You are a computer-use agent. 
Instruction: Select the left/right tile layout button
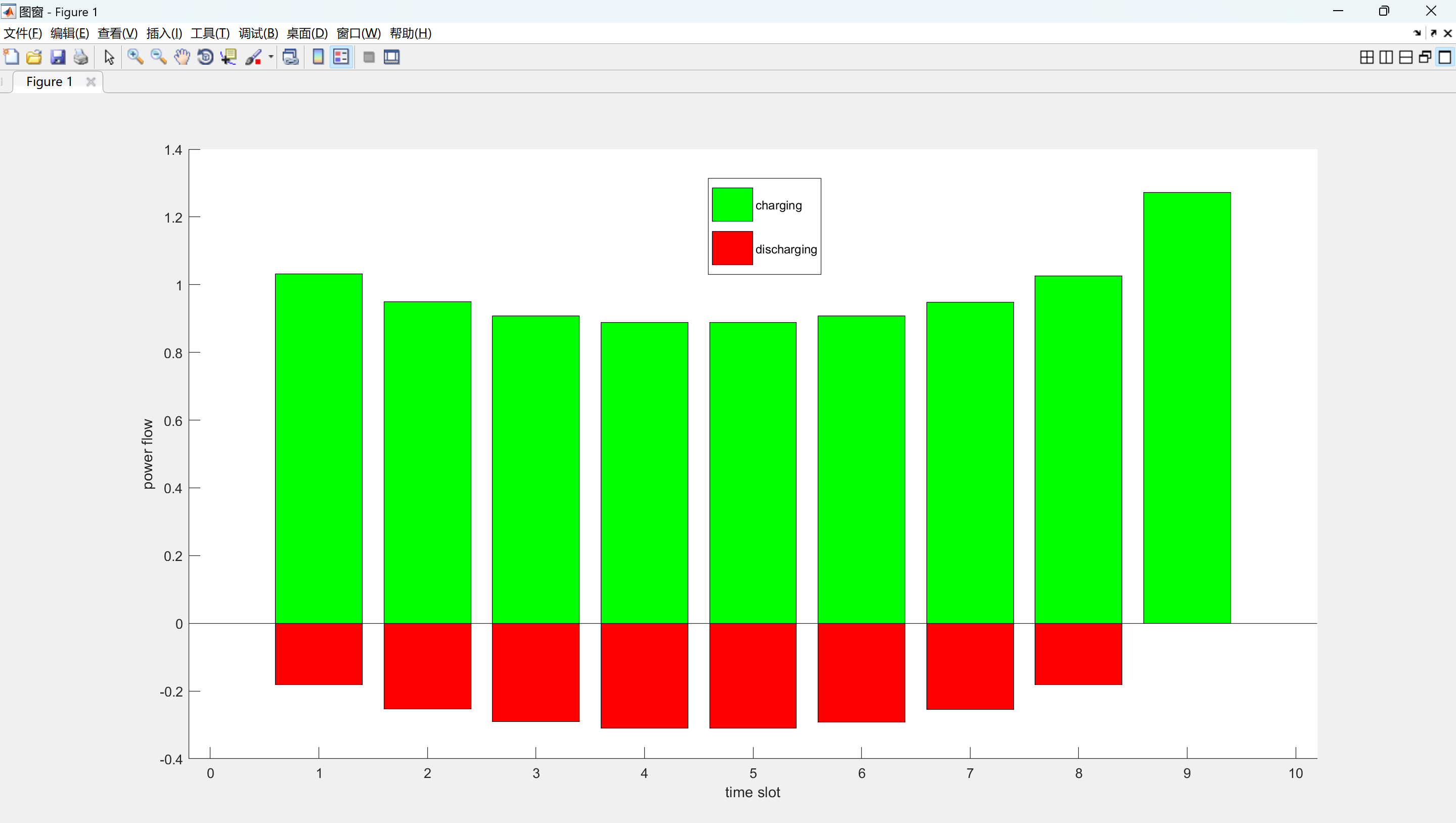1386,57
